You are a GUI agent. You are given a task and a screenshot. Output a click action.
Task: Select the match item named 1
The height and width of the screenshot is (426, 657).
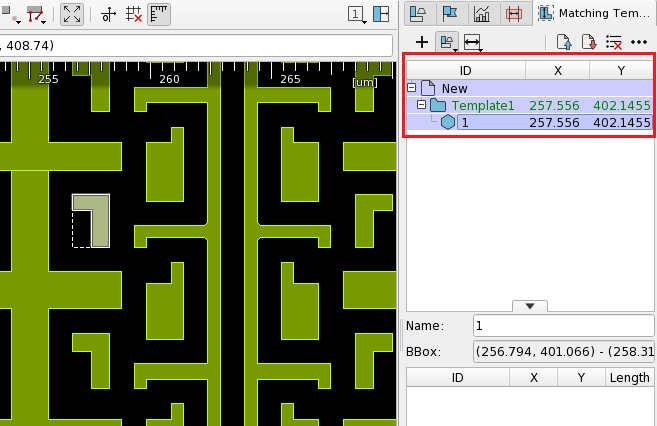pos(530,122)
